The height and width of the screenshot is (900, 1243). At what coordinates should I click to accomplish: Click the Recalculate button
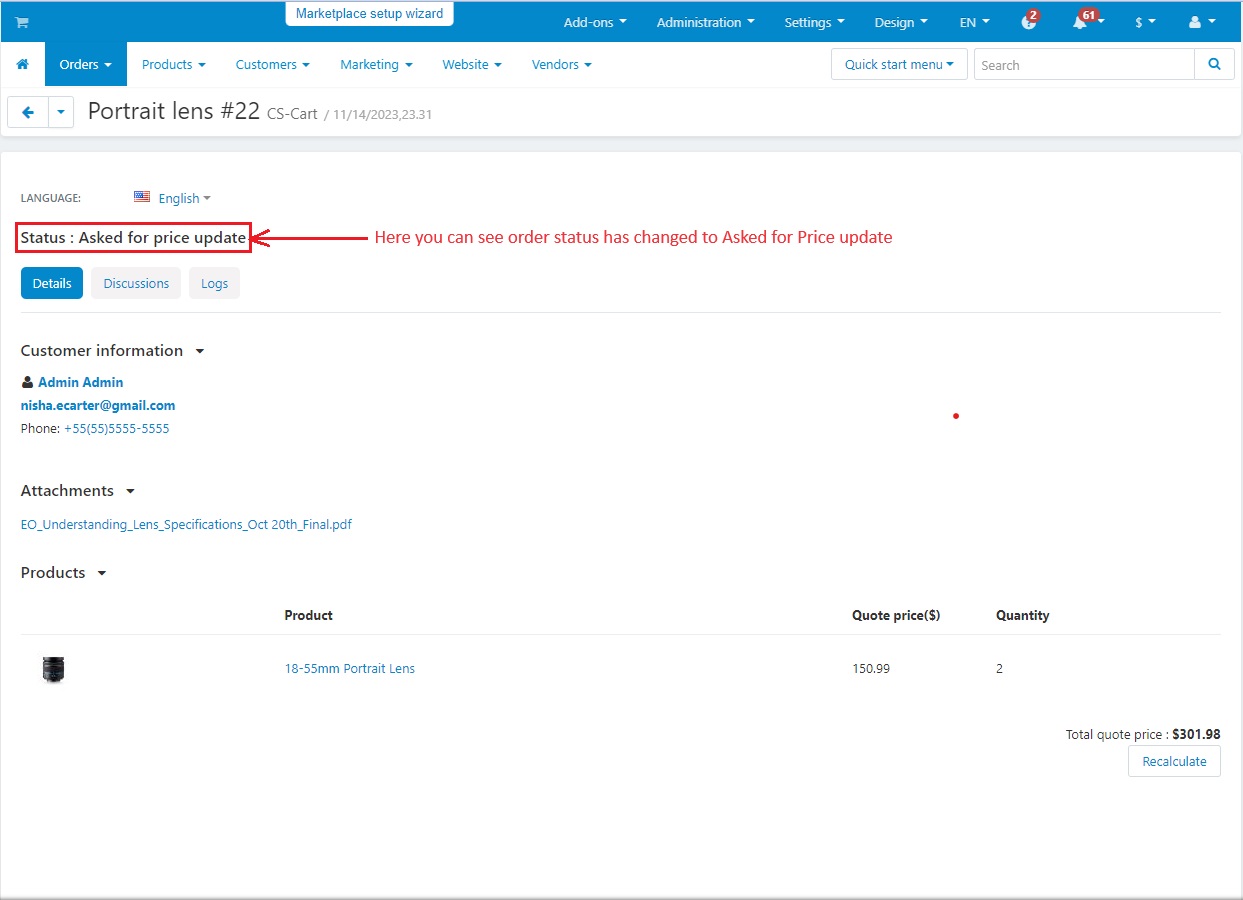(1174, 761)
